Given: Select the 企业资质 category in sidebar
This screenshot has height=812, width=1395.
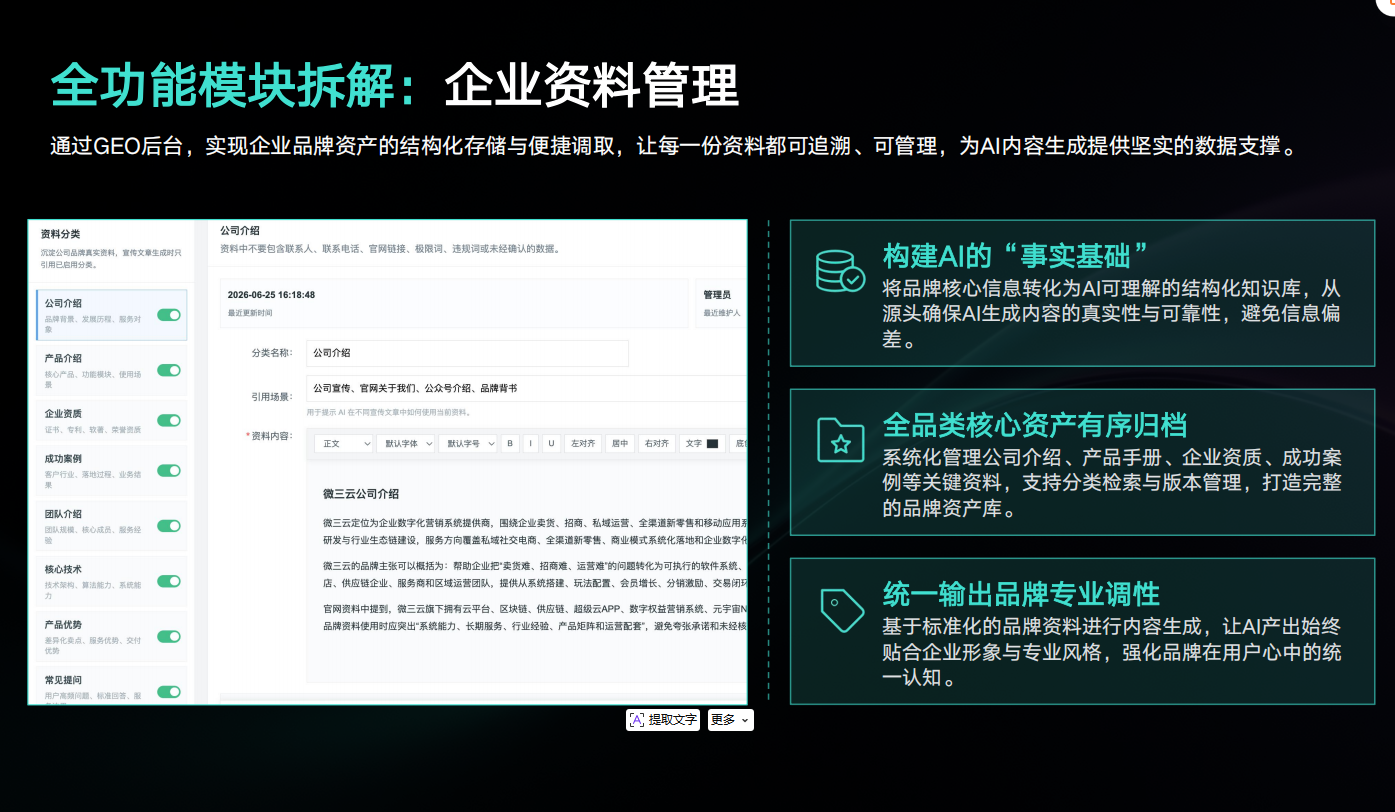Looking at the screenshot, I should [x=111, y=421].
